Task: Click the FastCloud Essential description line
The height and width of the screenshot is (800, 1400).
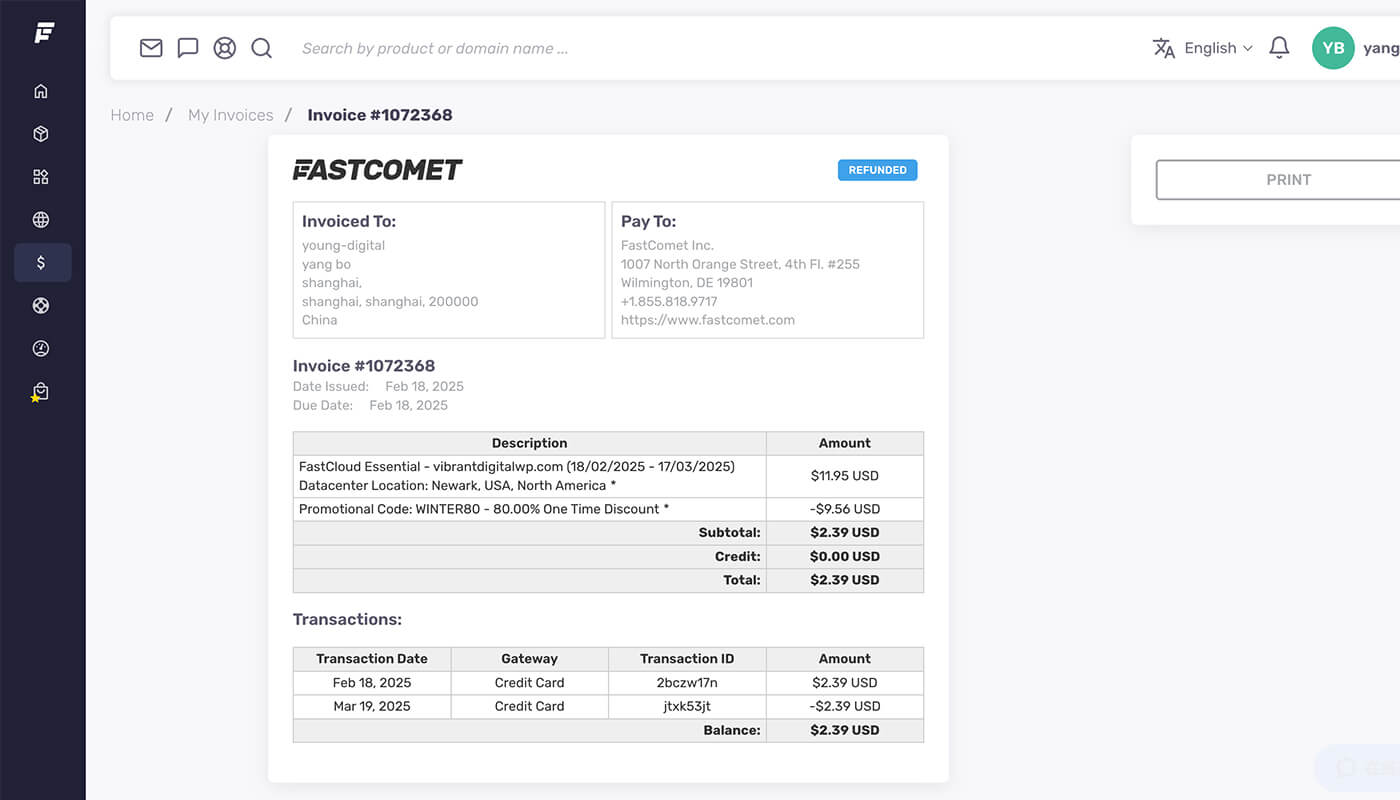Action: pyautogui.click(x=517, y=467)
